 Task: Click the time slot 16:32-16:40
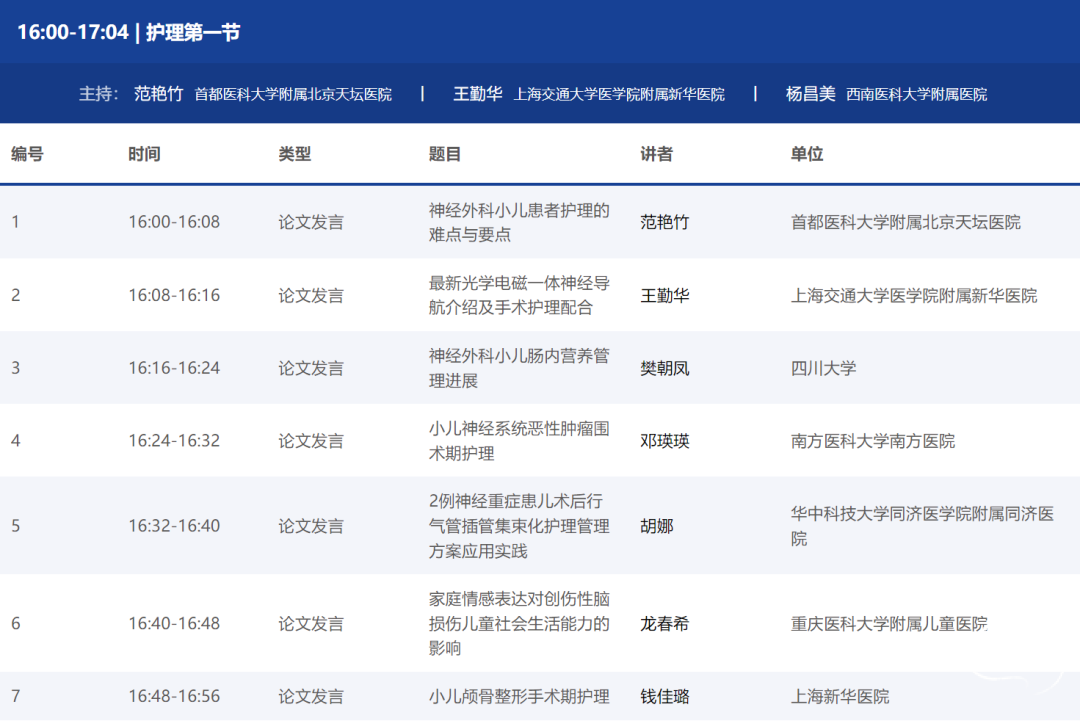point(174,526)
